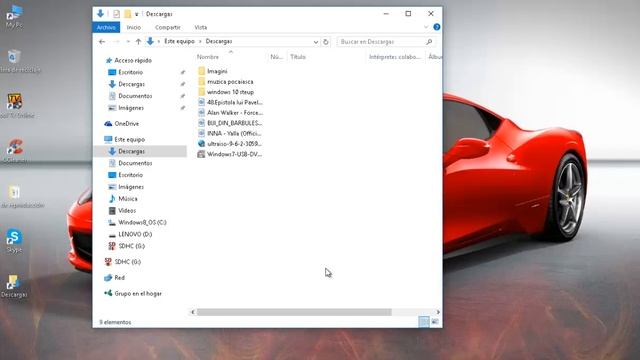Sort by Intérpretes colaboradores column

(395, 57)
